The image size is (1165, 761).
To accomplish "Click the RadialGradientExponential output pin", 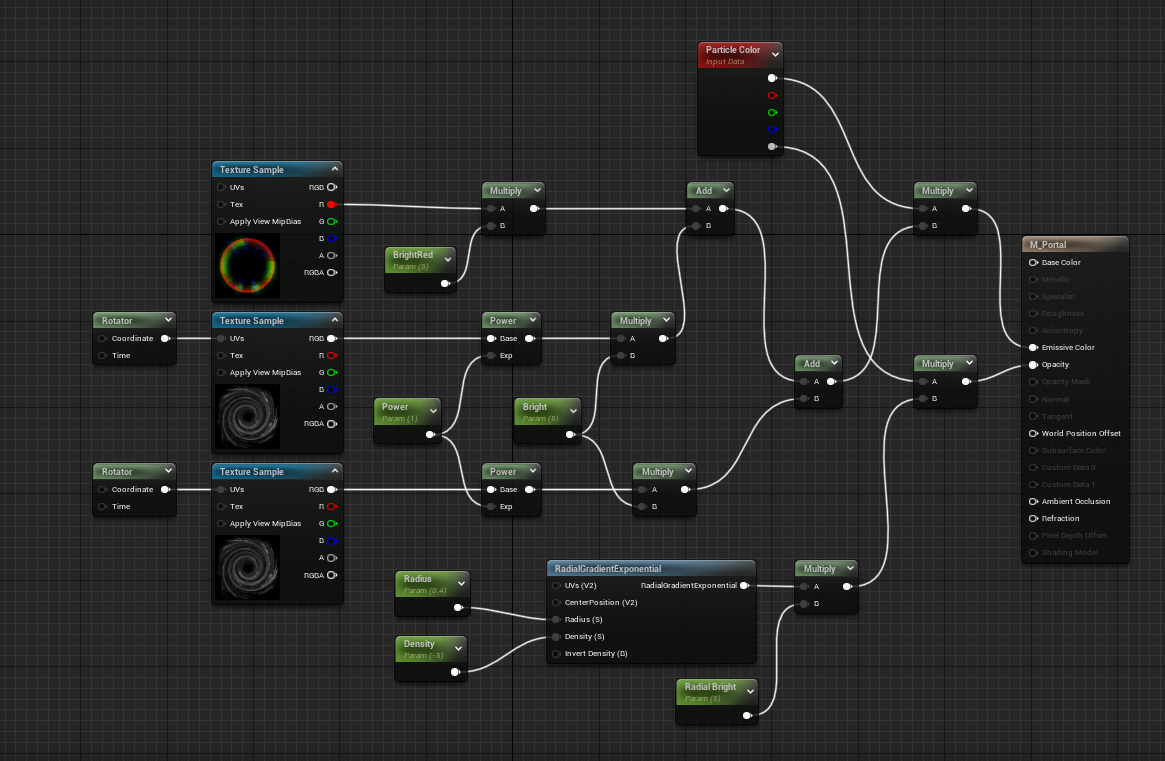I will pos(744,586).
